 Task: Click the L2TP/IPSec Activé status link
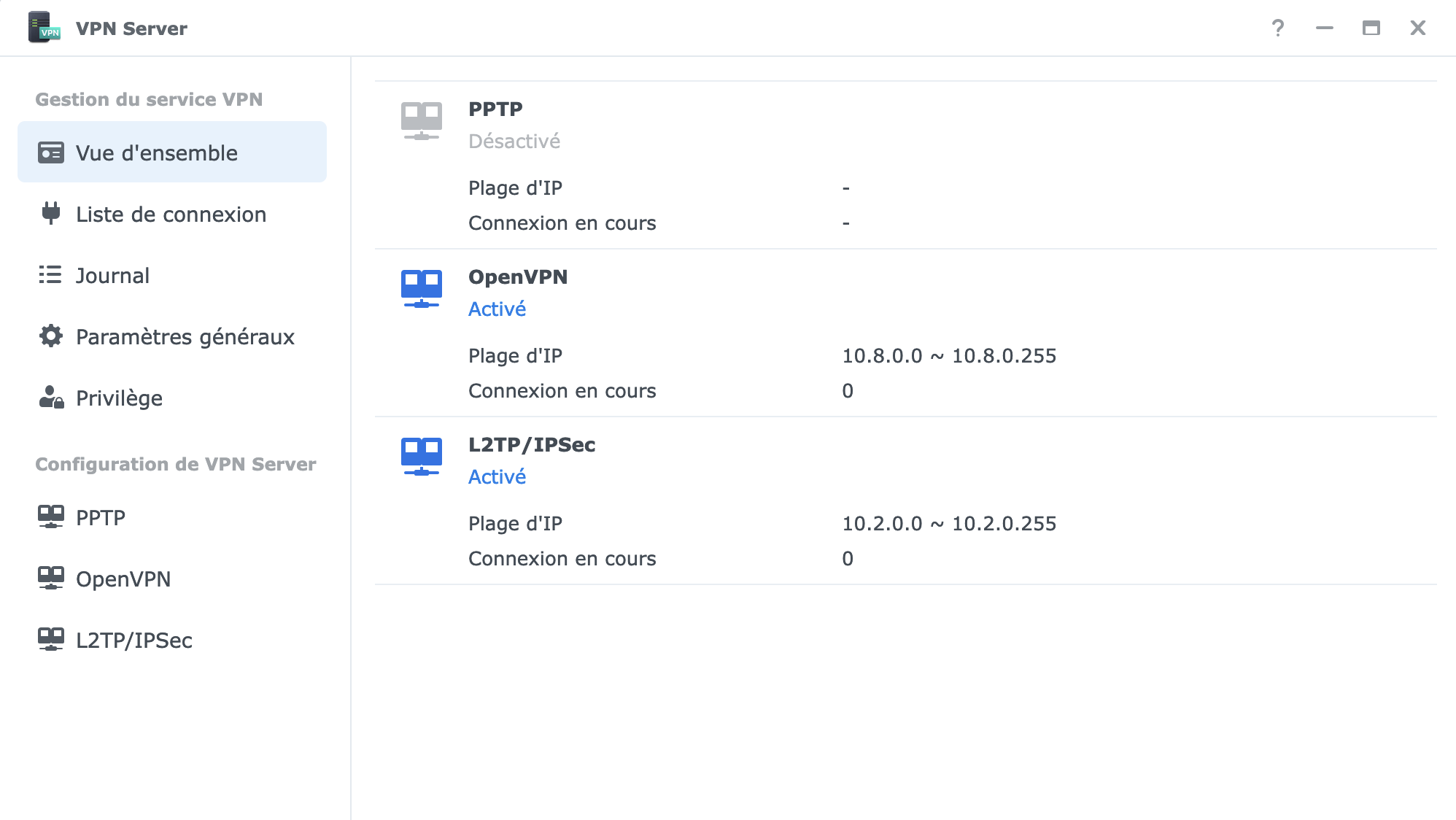pyautogui.click(x=497, y=477)
